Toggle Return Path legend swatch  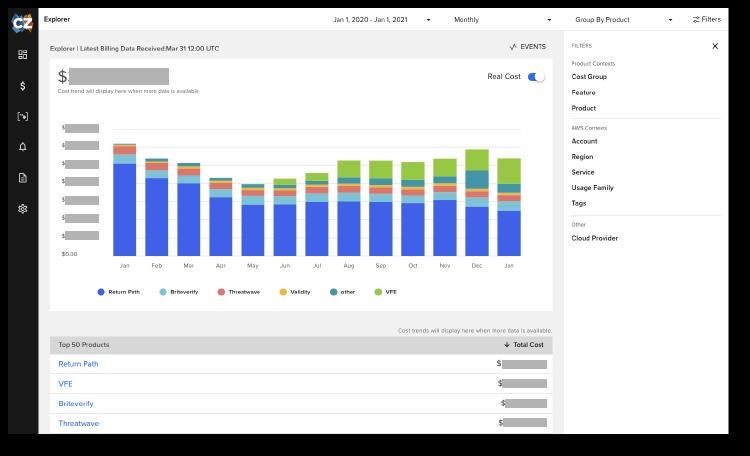point(101,292)
